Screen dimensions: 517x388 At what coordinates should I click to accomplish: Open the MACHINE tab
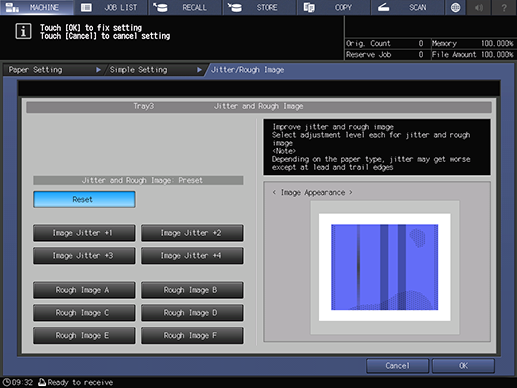[37, 7]
